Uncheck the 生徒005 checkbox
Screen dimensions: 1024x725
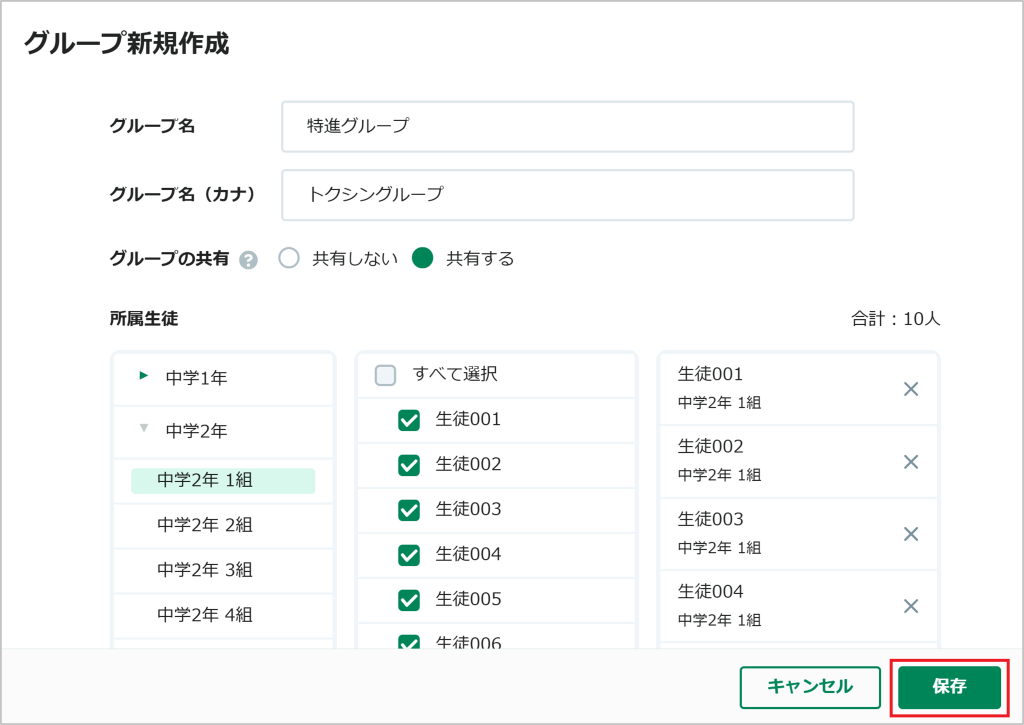409,600
